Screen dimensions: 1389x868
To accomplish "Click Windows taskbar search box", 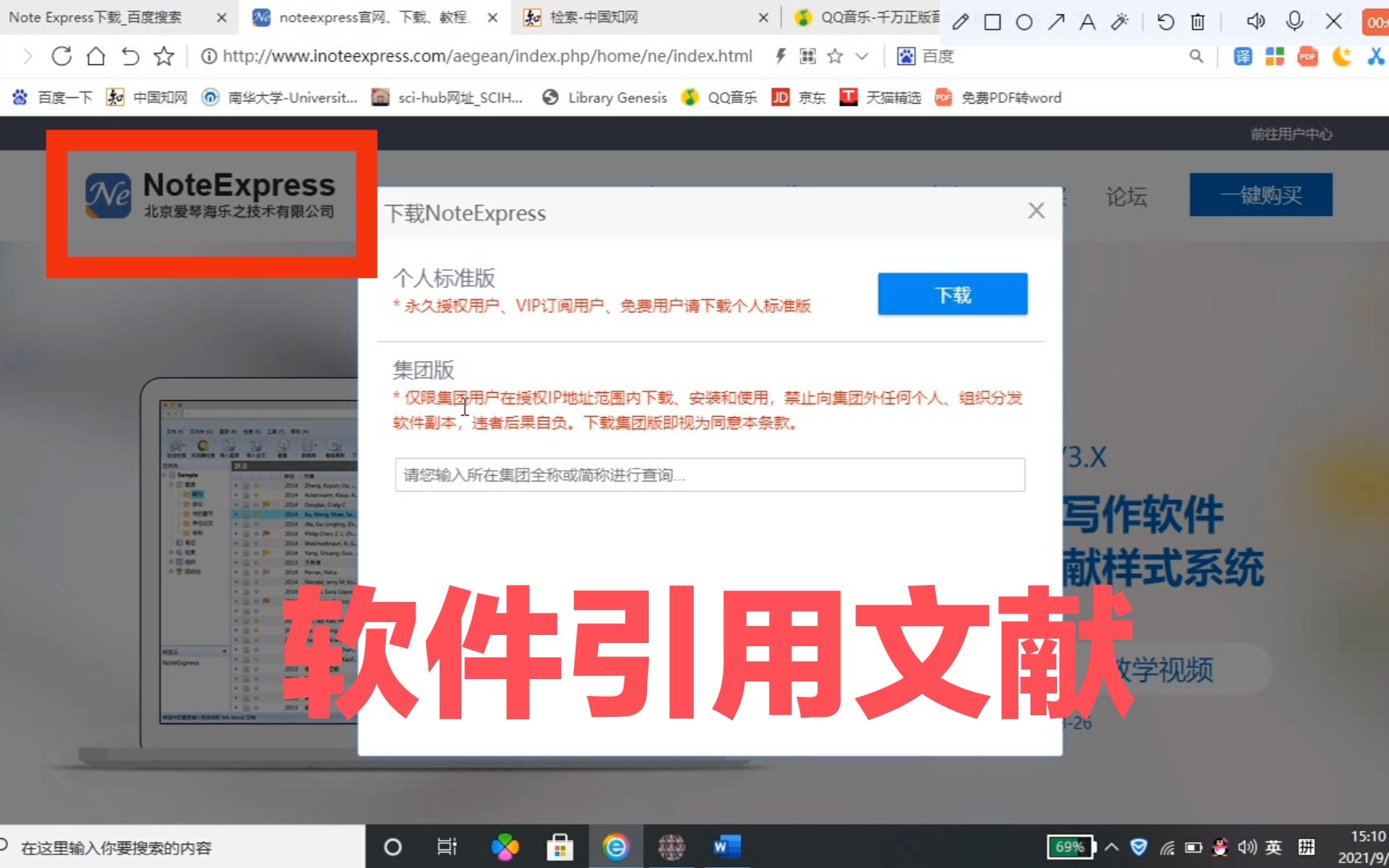I will 182,847.
